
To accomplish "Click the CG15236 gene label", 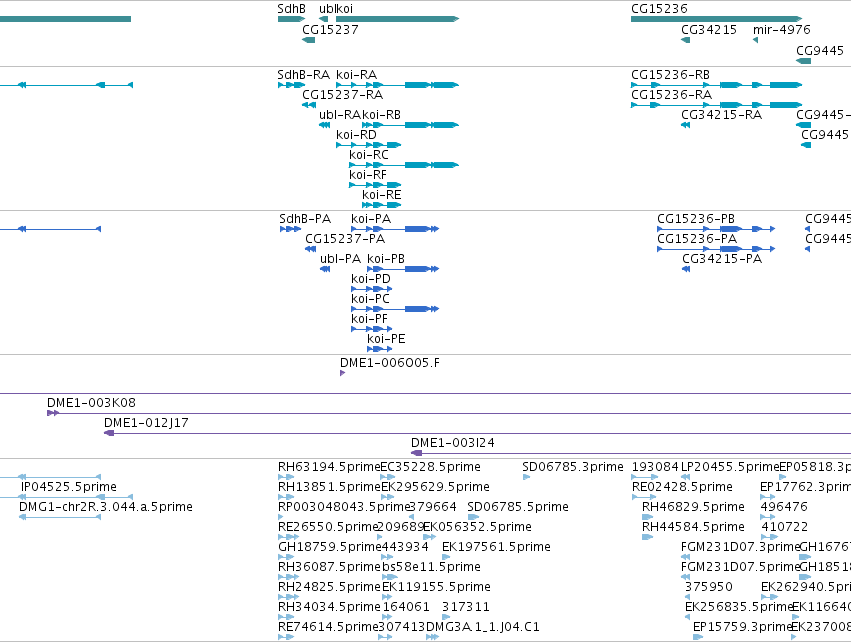I will (x=659, y=9).
